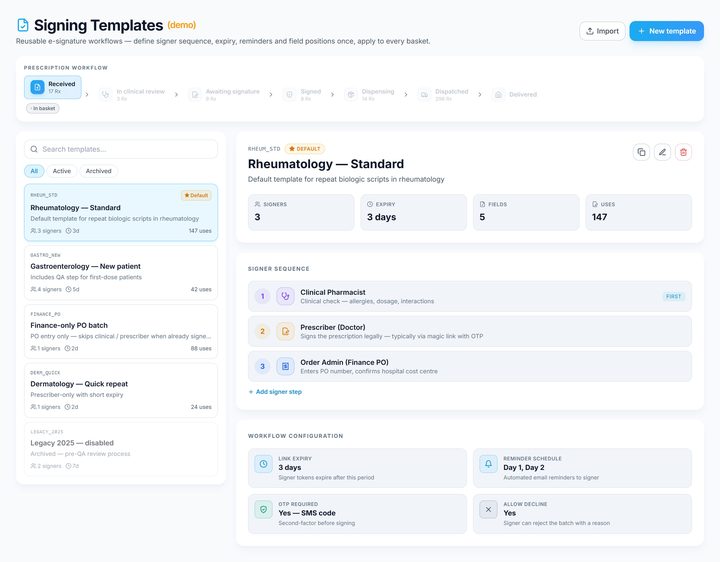Delete the template with trash icon
Viewport: 720px width, 562px height.
(x=683, y=152)
